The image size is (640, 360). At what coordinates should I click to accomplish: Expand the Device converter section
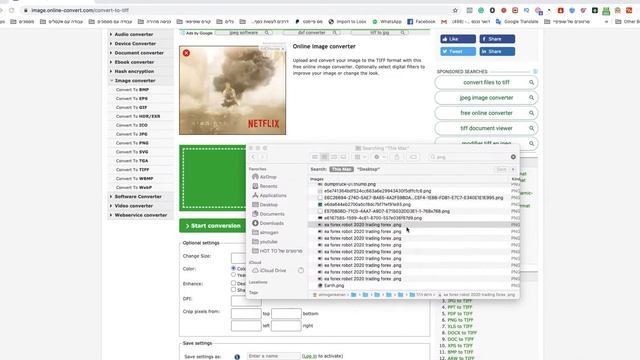(135, 44)
